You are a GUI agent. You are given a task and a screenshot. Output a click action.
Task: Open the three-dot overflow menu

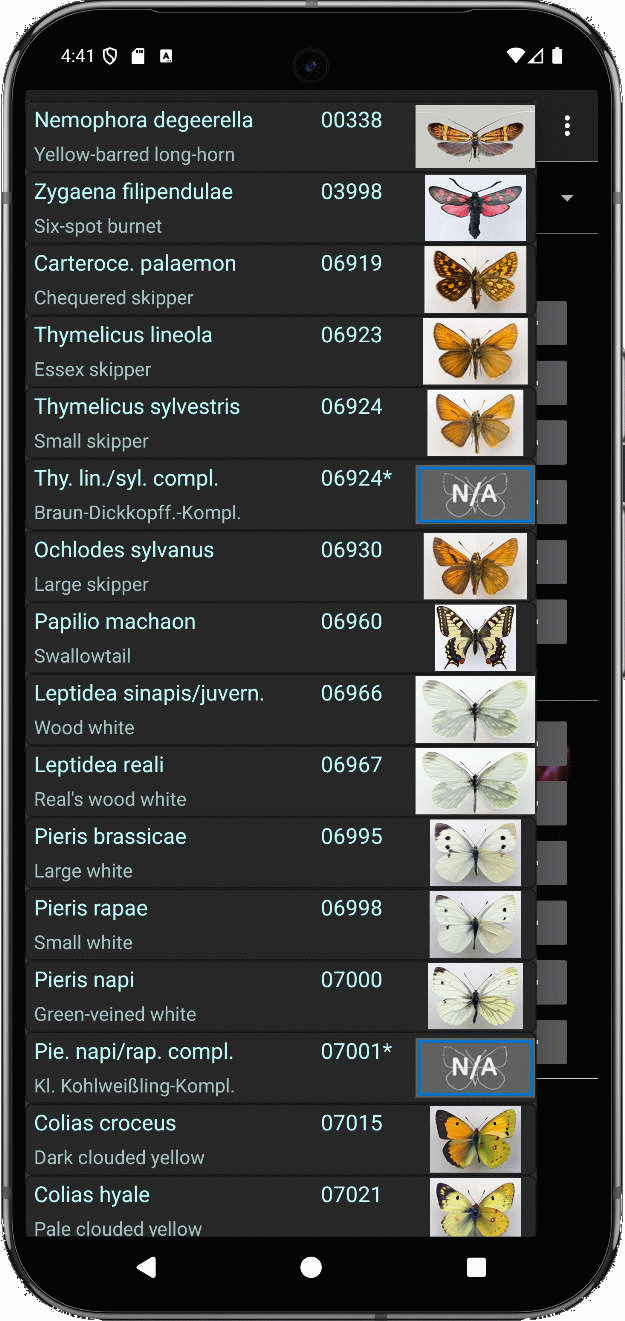click(567, 126)
